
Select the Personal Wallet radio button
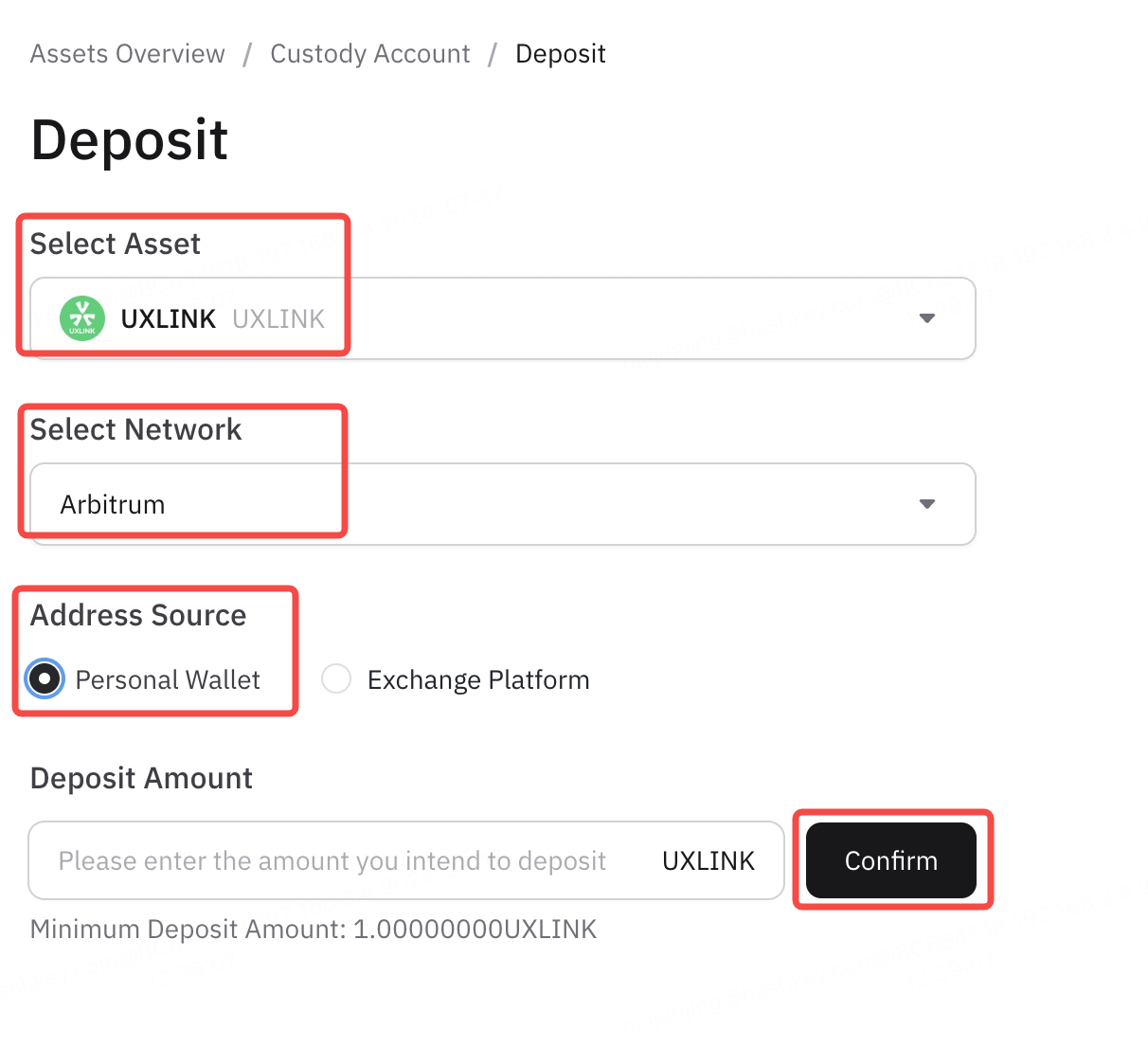click(x=45, y=678)
